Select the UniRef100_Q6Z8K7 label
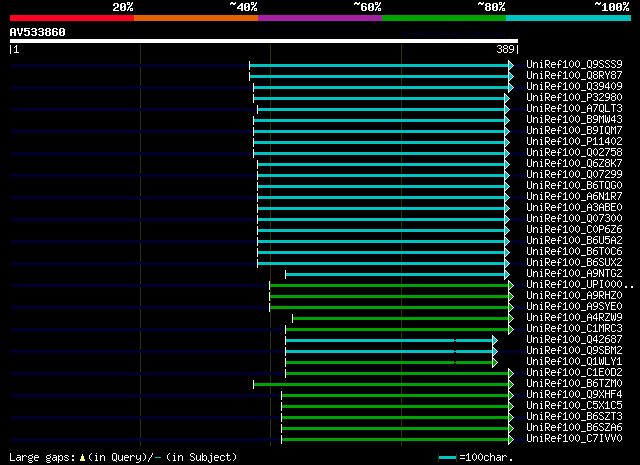640x465 pixels. (x=574, y=163)
